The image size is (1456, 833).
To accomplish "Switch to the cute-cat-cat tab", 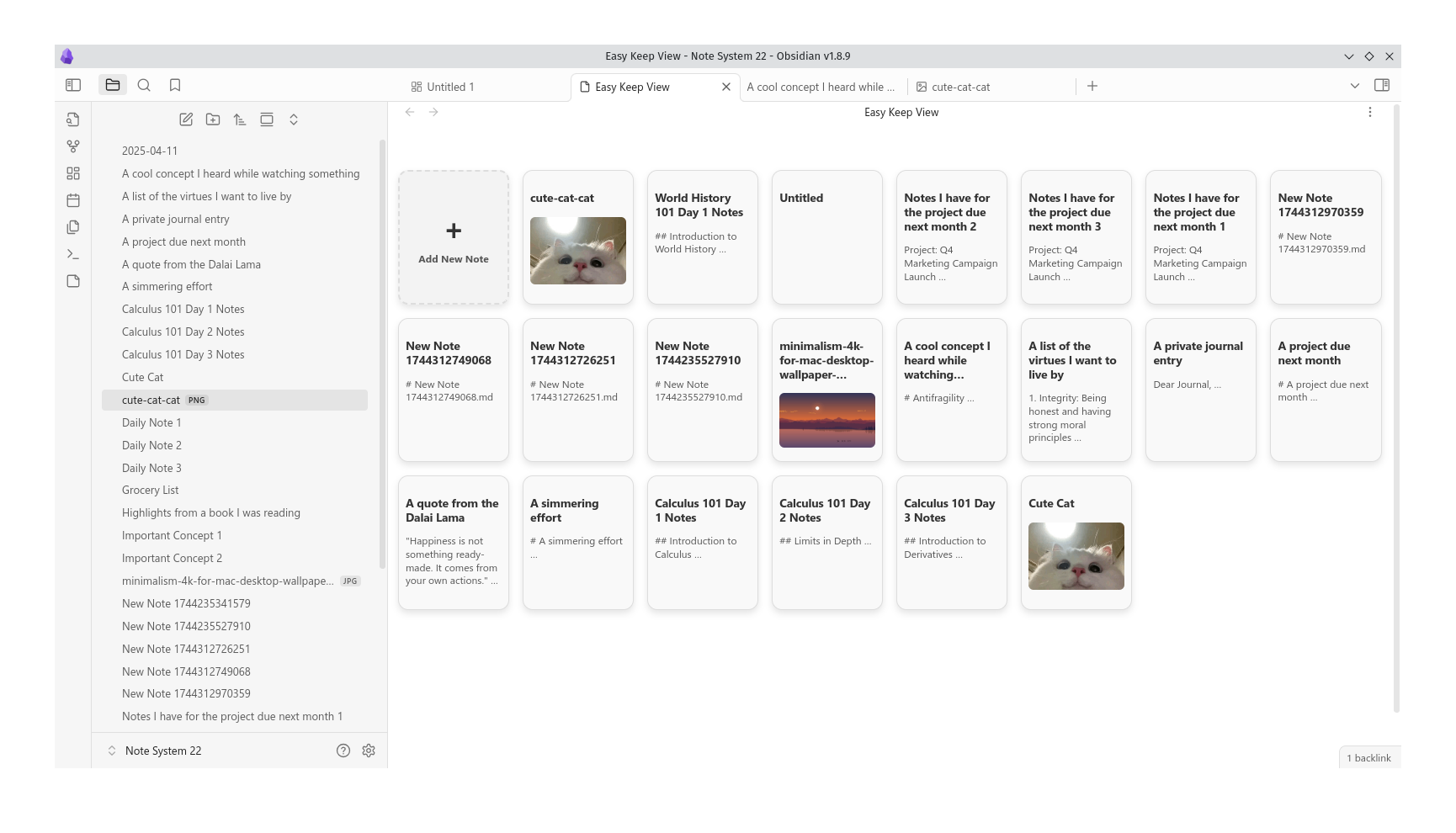I will 961,87.
